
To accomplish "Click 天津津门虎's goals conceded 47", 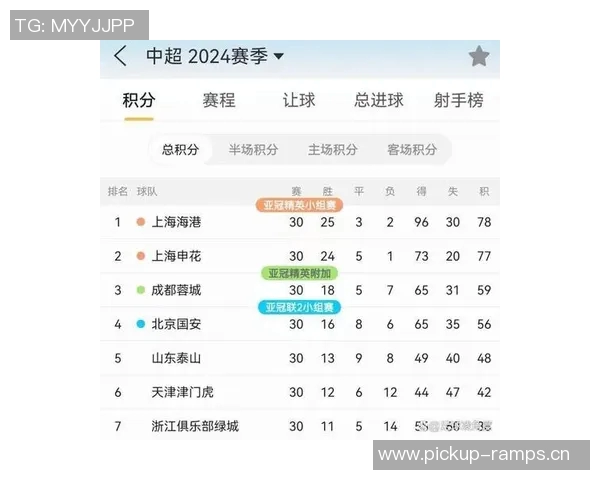I will click(x=453, y=392).
